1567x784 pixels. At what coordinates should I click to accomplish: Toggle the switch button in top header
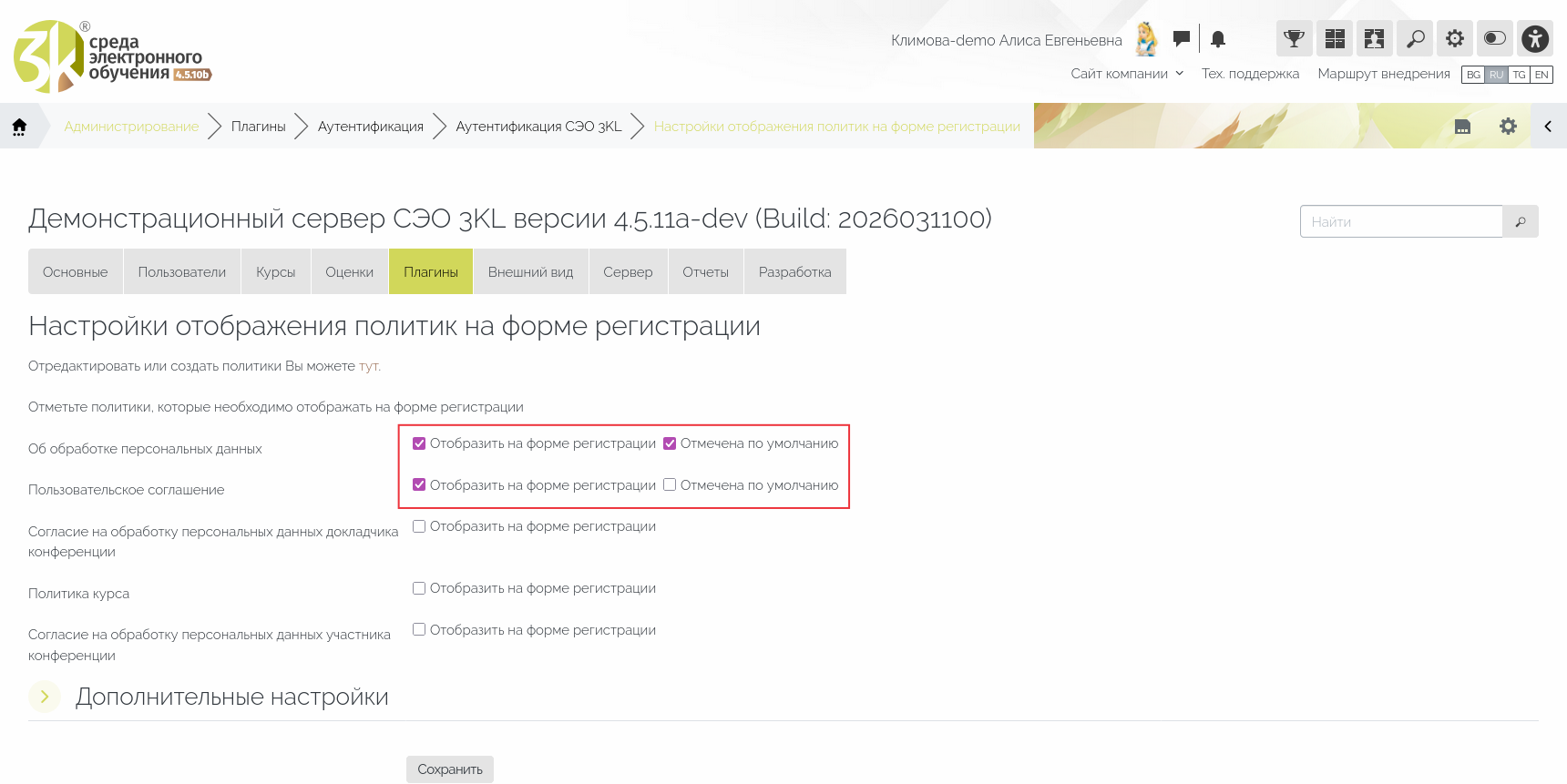pyautogui.click(x=1495, y=38)
